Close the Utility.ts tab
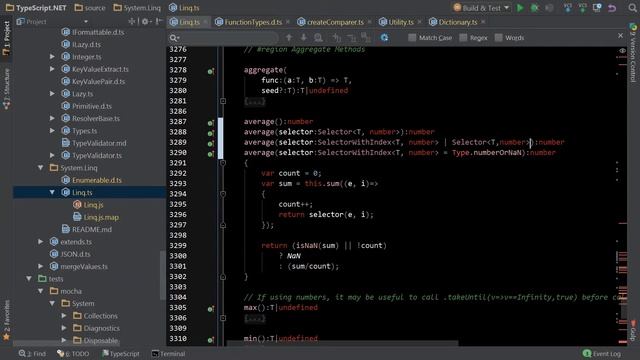Screen dimensions: 640x360 coord(420,22)
